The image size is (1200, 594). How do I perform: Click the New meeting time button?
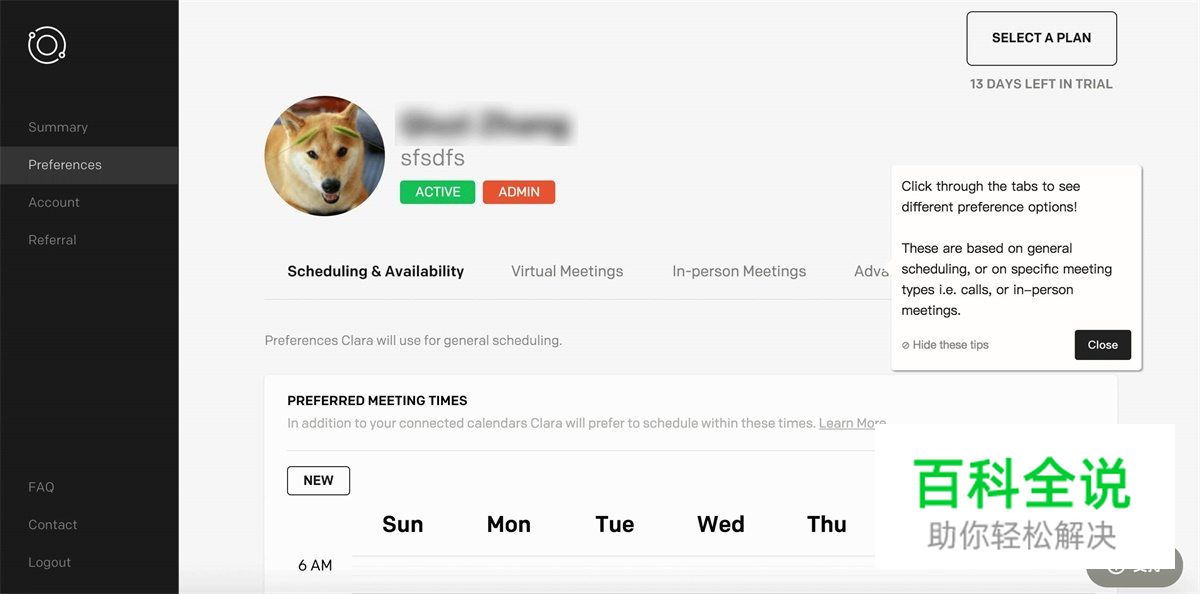[x=318, y=481]
